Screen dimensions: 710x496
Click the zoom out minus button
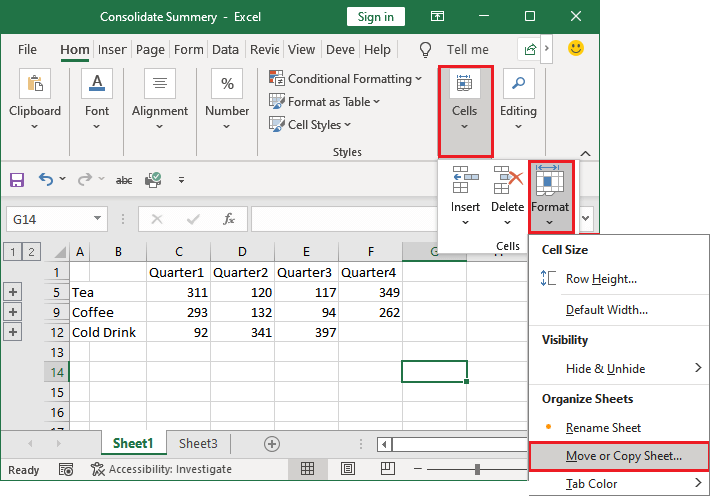tap(417, 469)
